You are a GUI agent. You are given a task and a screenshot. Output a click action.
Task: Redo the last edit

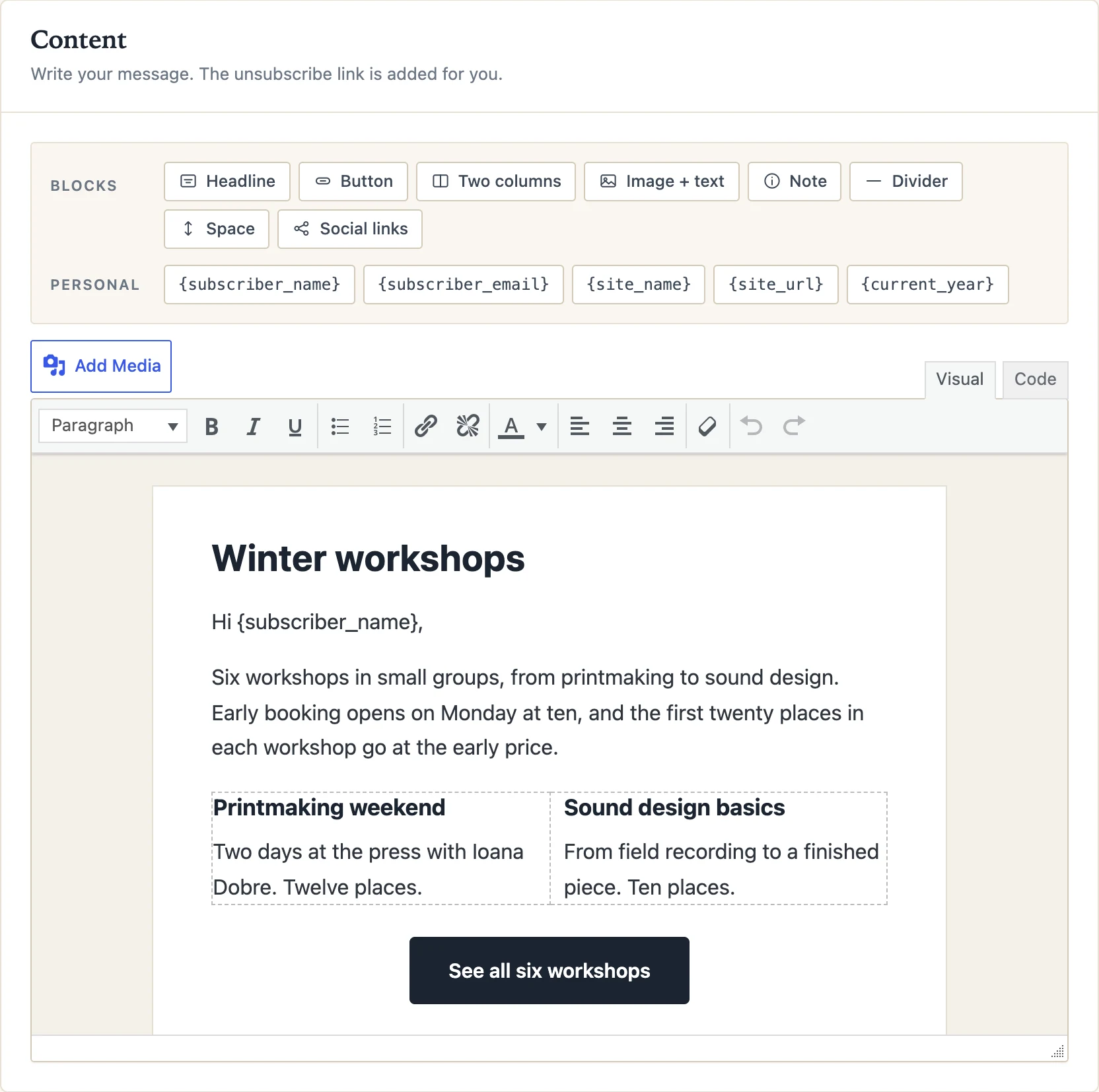point(794,427)
